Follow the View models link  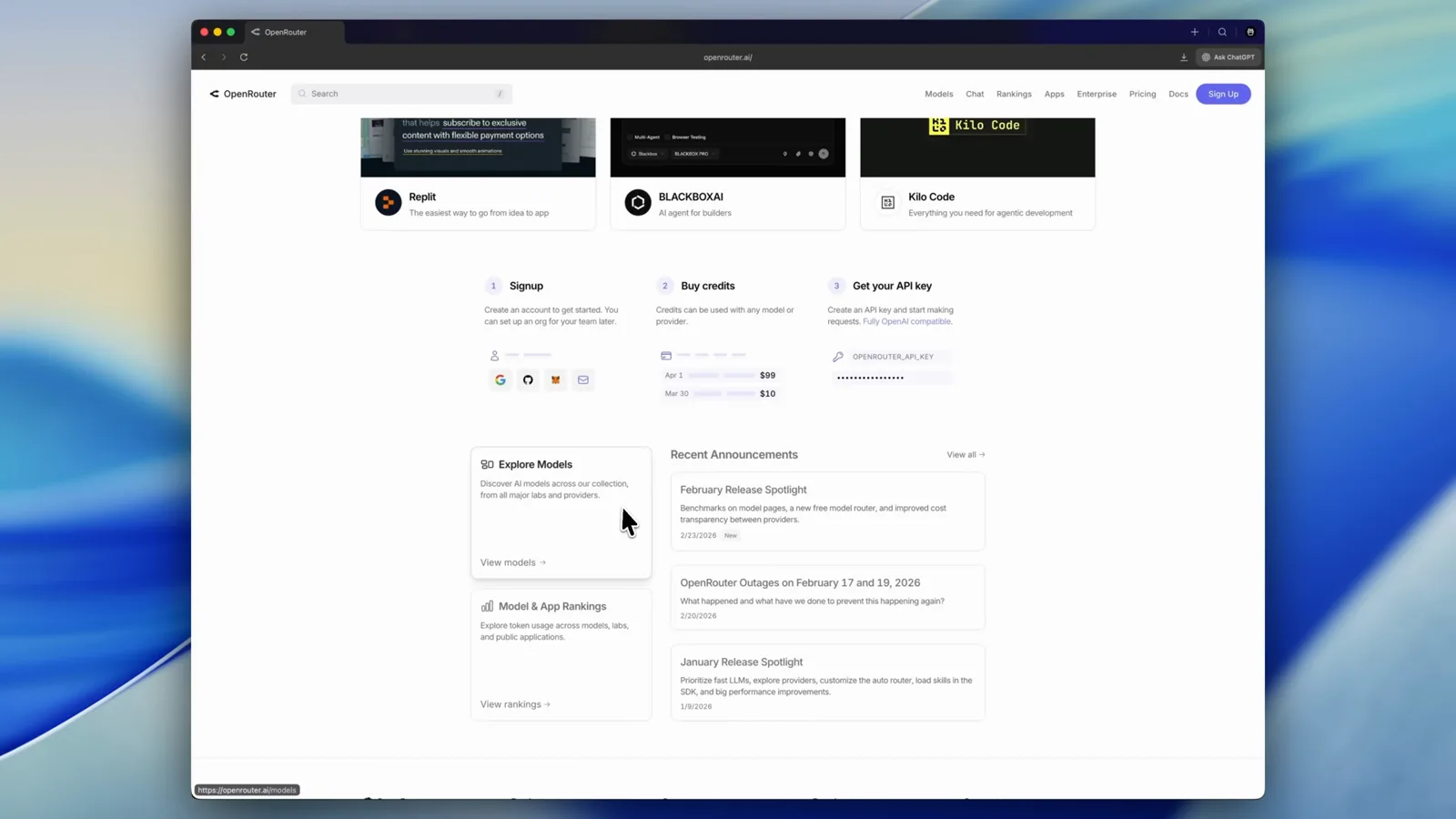pos(513,562)
